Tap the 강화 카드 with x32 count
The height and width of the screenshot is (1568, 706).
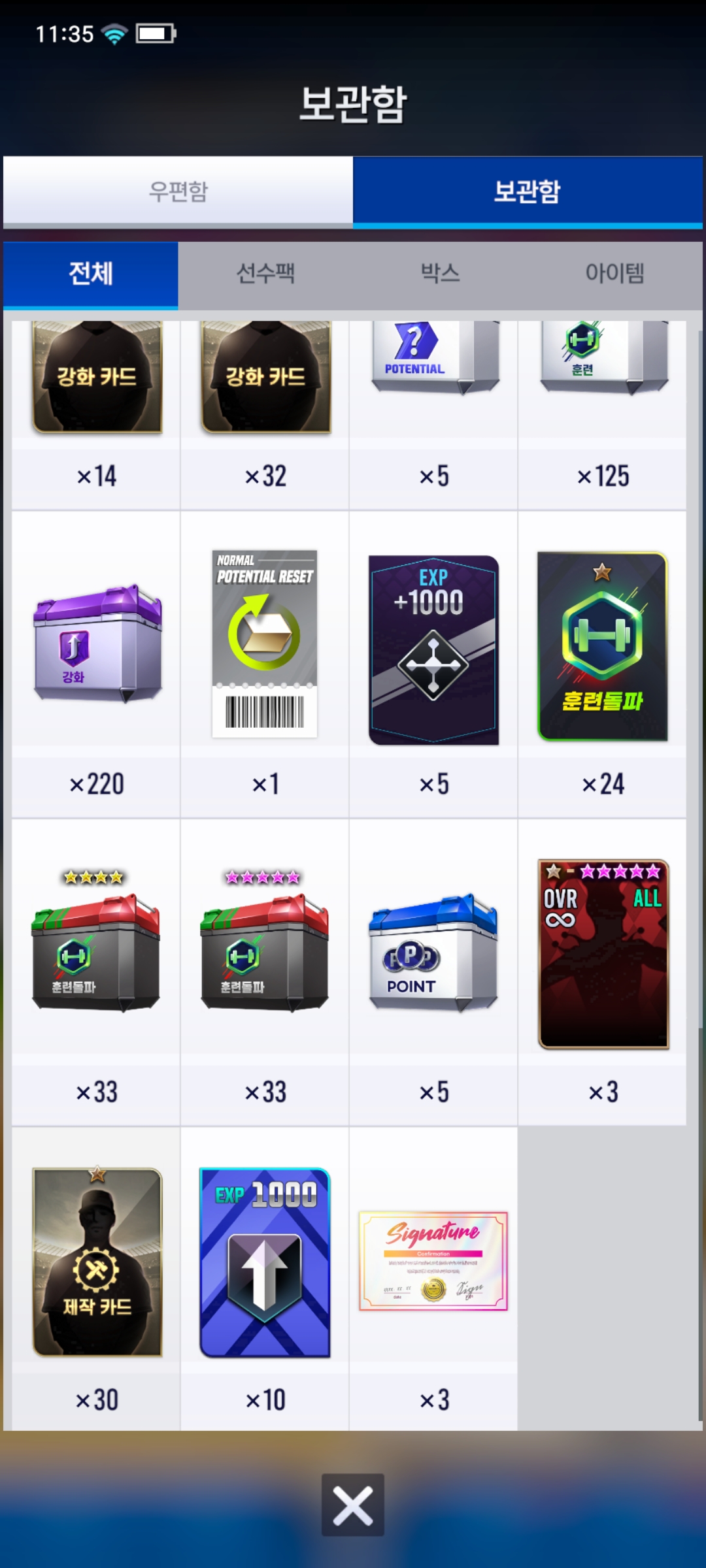(265, 377)
